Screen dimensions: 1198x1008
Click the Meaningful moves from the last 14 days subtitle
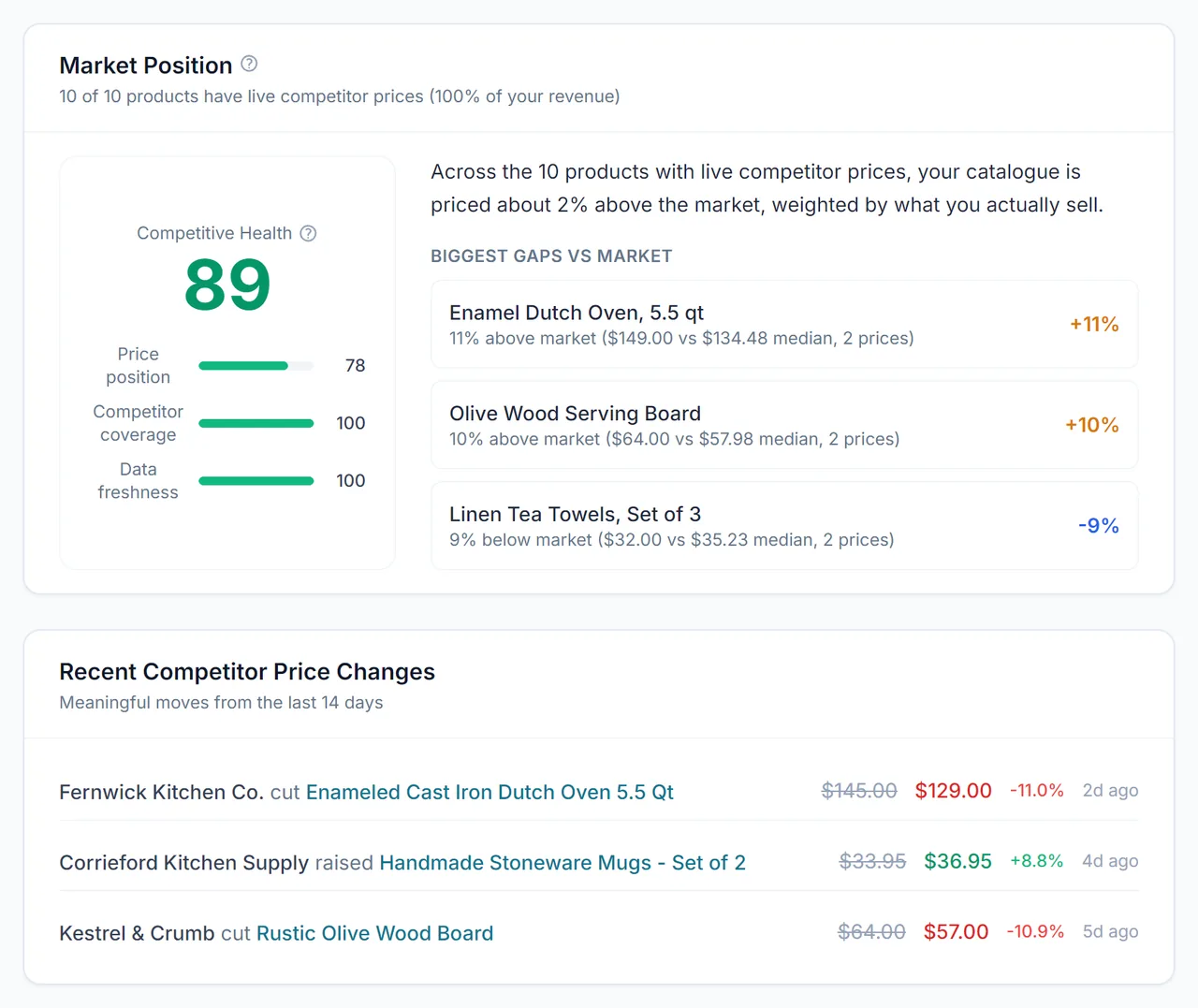221,703
